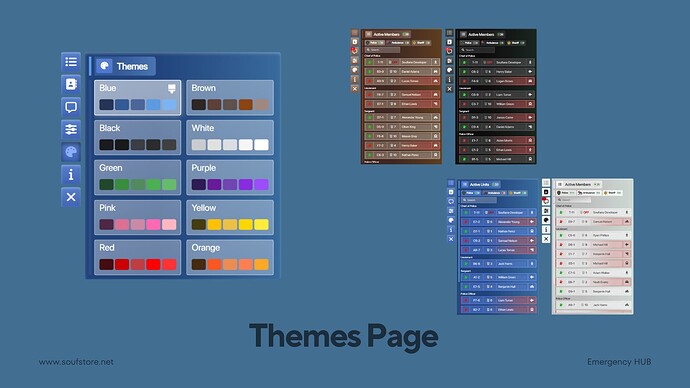The height and width of the screenshot is (388, 690).
Task: Click the Search field in brown-themed panel
Action: (x=382, y=50)
